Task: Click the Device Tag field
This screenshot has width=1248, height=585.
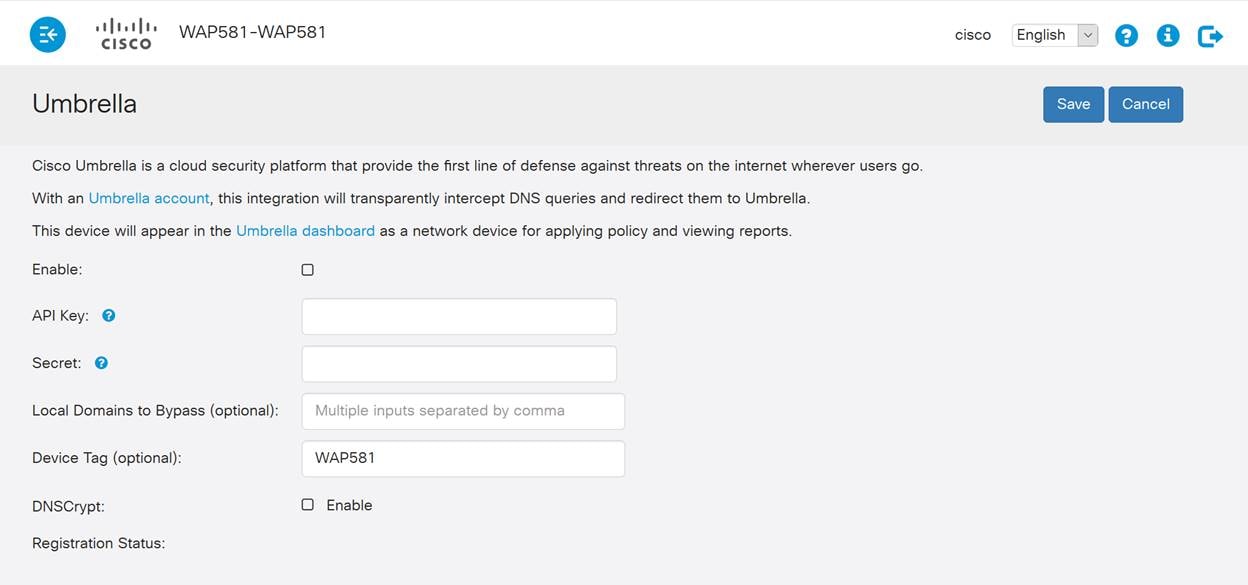Action: point(463,459)
